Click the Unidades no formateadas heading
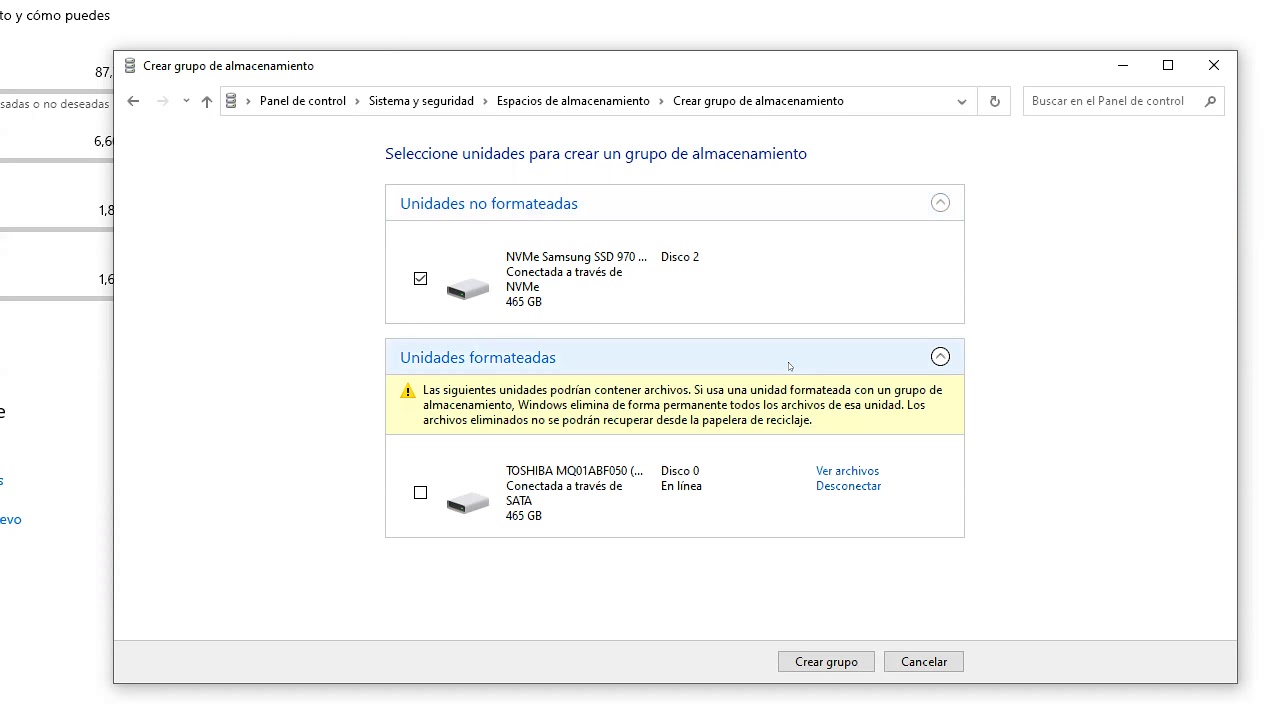 (x=489, y=204)
